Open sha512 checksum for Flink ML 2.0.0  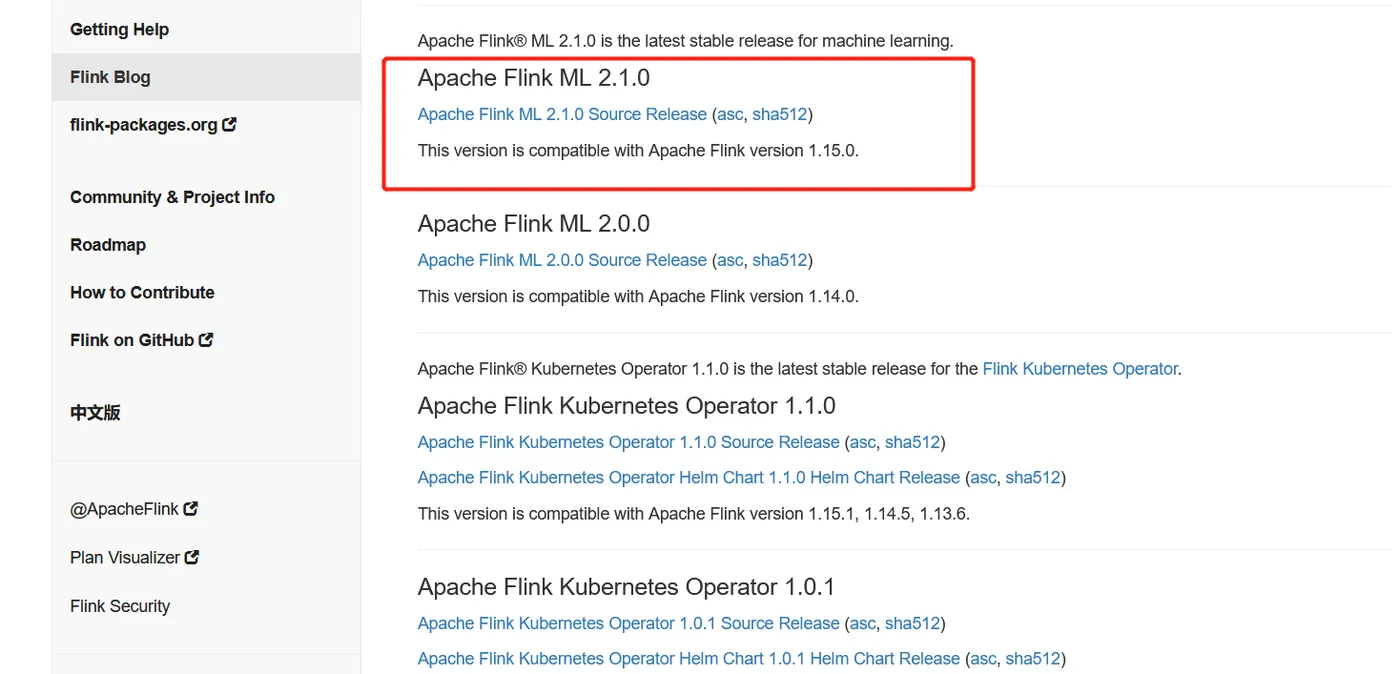779,260
